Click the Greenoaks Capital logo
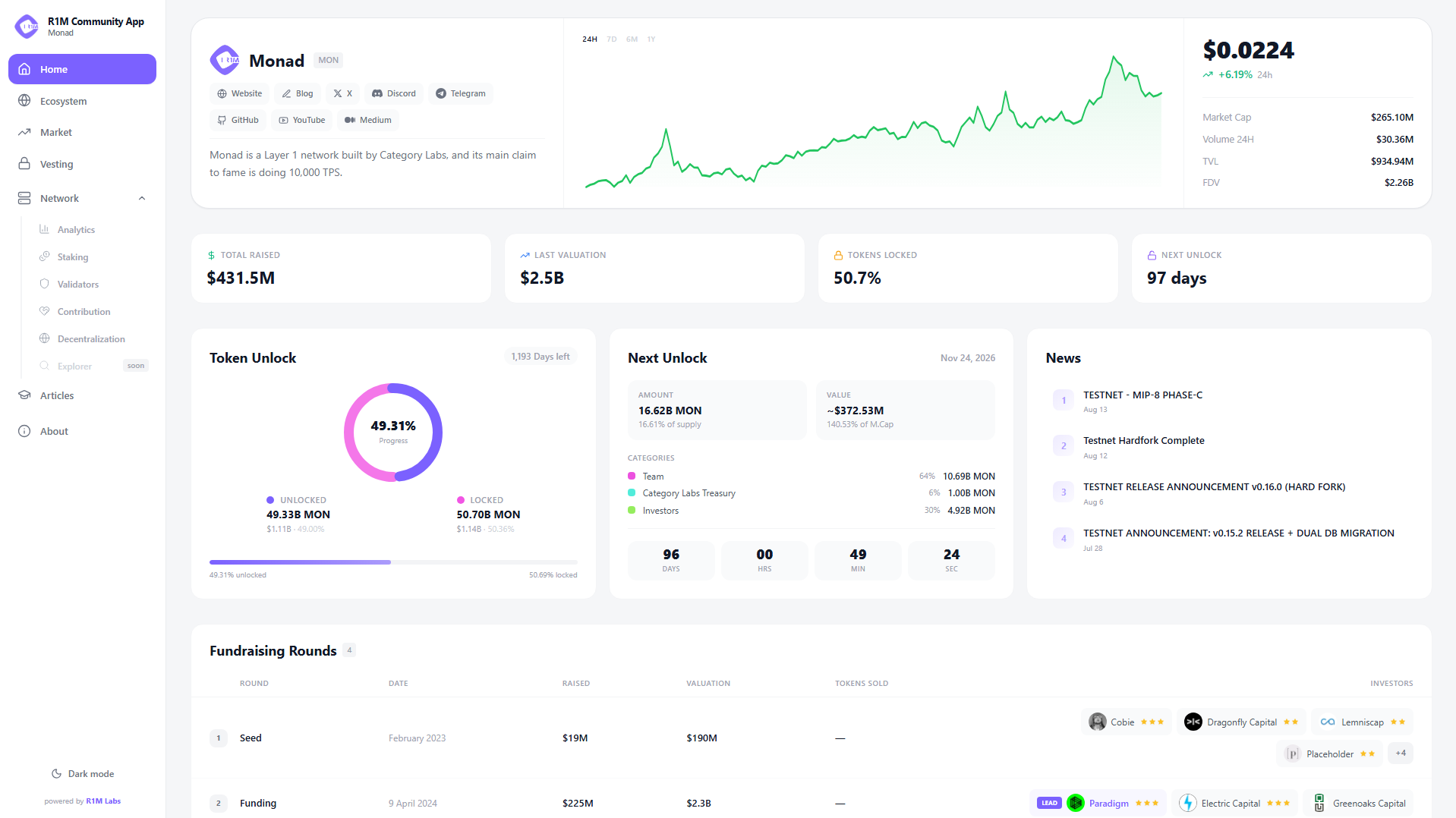The height and width of the screenshot is (818, 1456). [1319, 803]
